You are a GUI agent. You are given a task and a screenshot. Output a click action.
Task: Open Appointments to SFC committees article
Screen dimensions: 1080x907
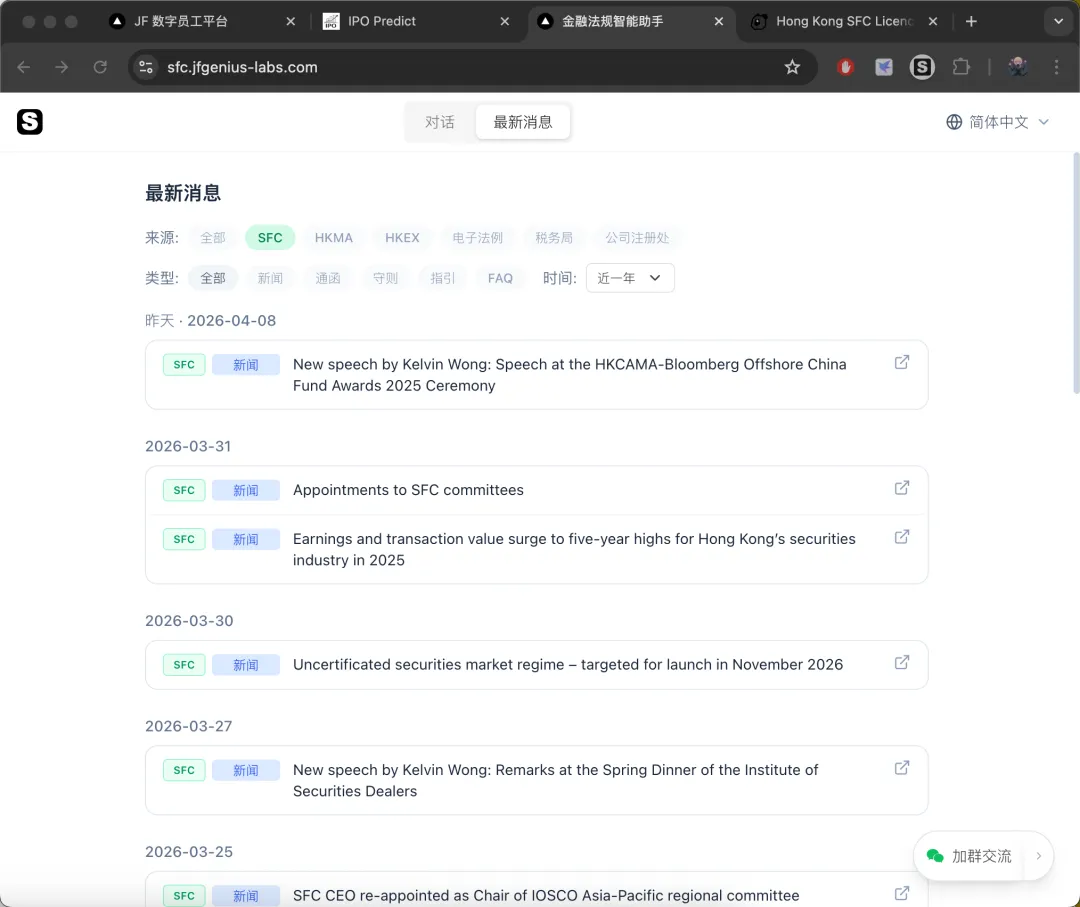pyautogui.click(x=408, y=490)
